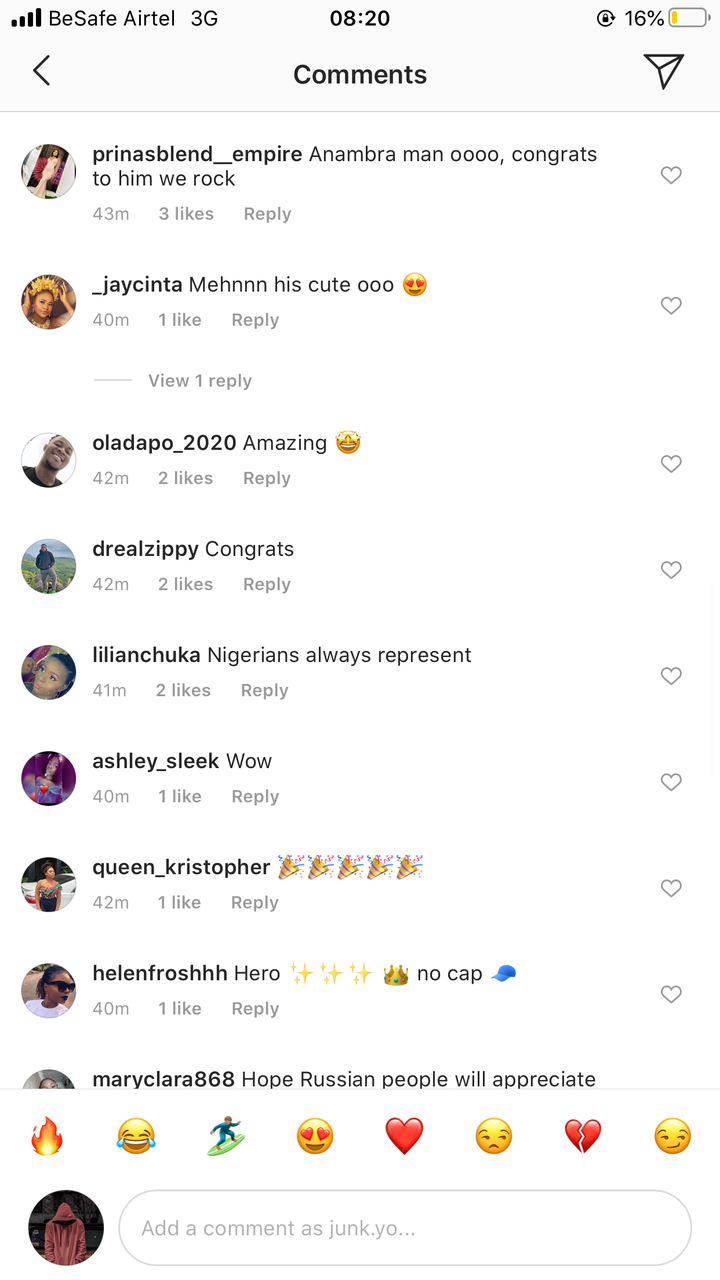Image resolution: width=720 pixels, height=1280 pixels.
Task: Open ashley_sleek's profile from username
Action: click(x=155, y=761)
